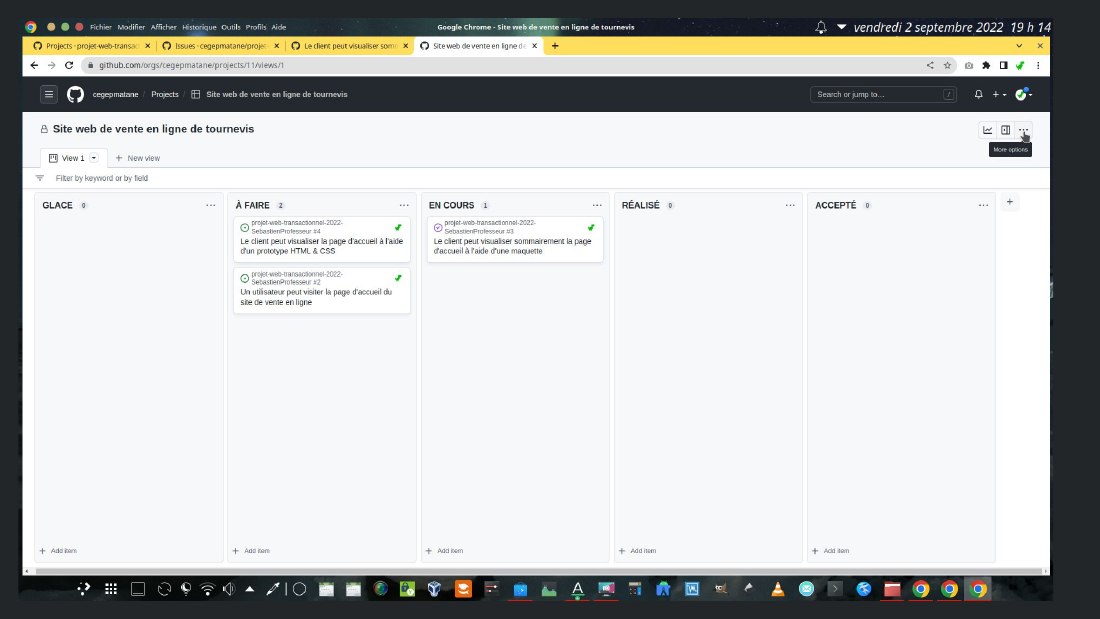Viewport: 1100px width, 619px height.
Task: Open the Historique menu
Action: [x=199, y=27]
